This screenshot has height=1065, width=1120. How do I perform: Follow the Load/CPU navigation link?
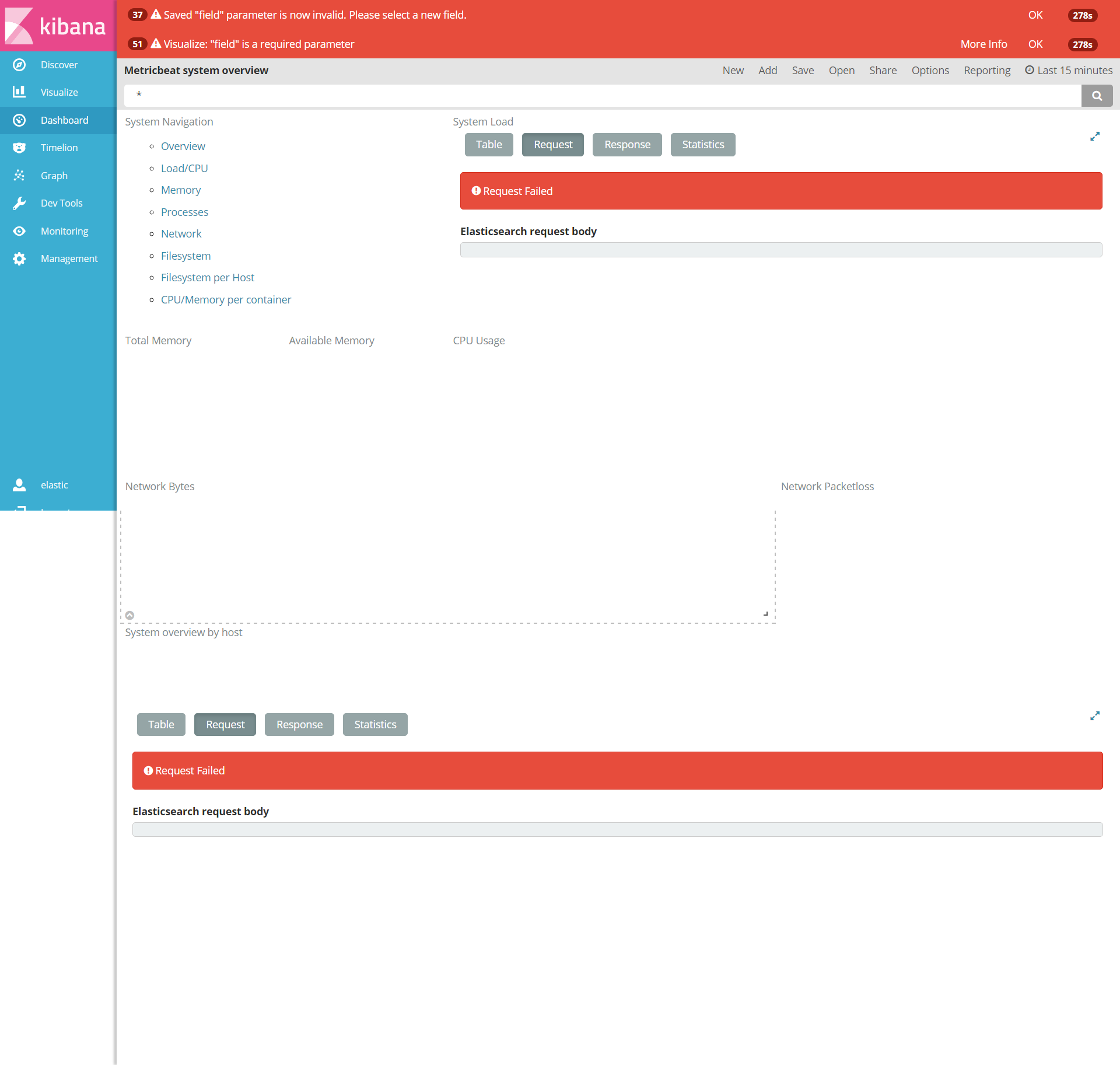click(184, 168)
